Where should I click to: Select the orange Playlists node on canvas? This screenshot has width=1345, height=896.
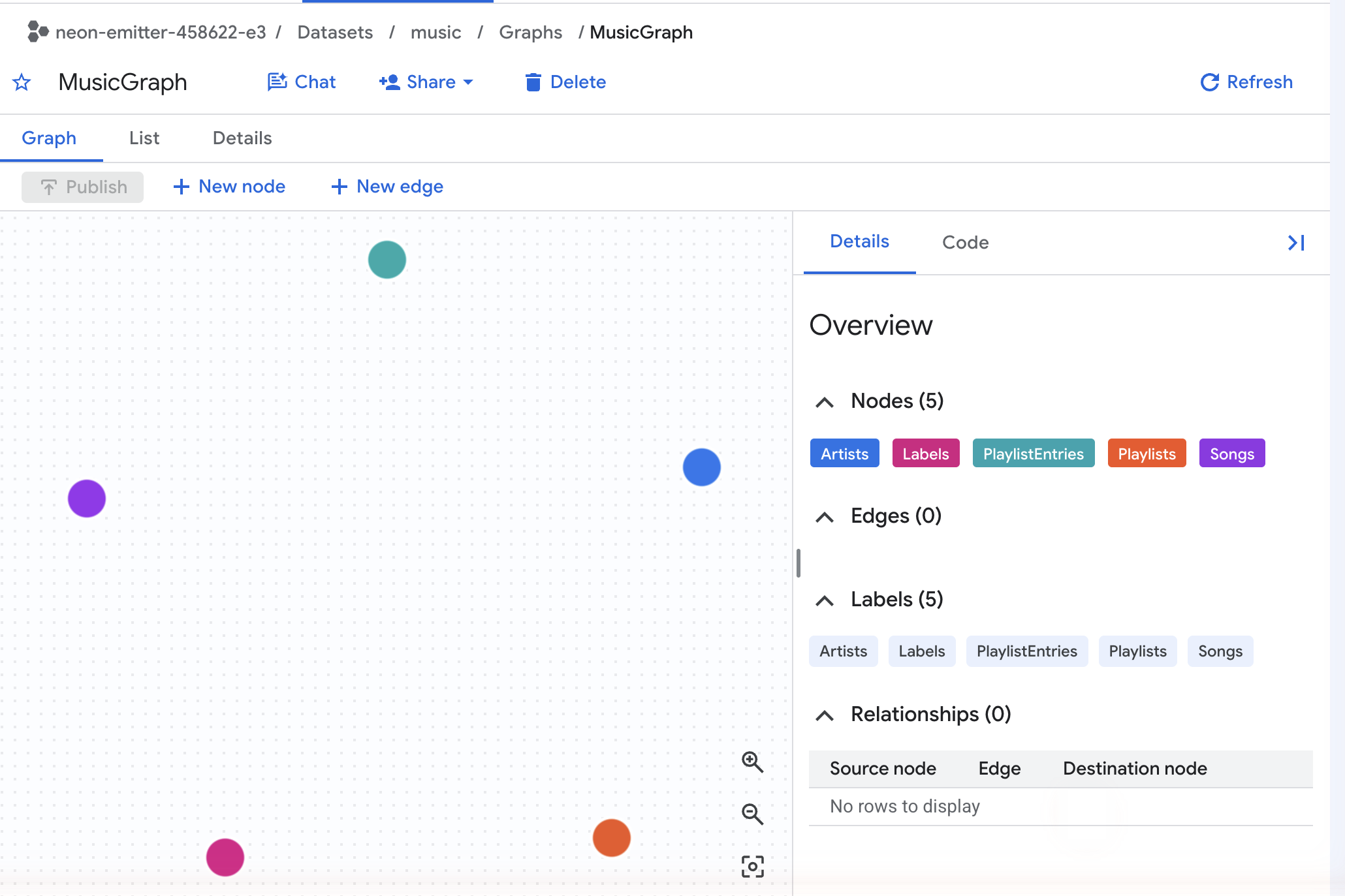pyautogui.click(x=612, y=838)
